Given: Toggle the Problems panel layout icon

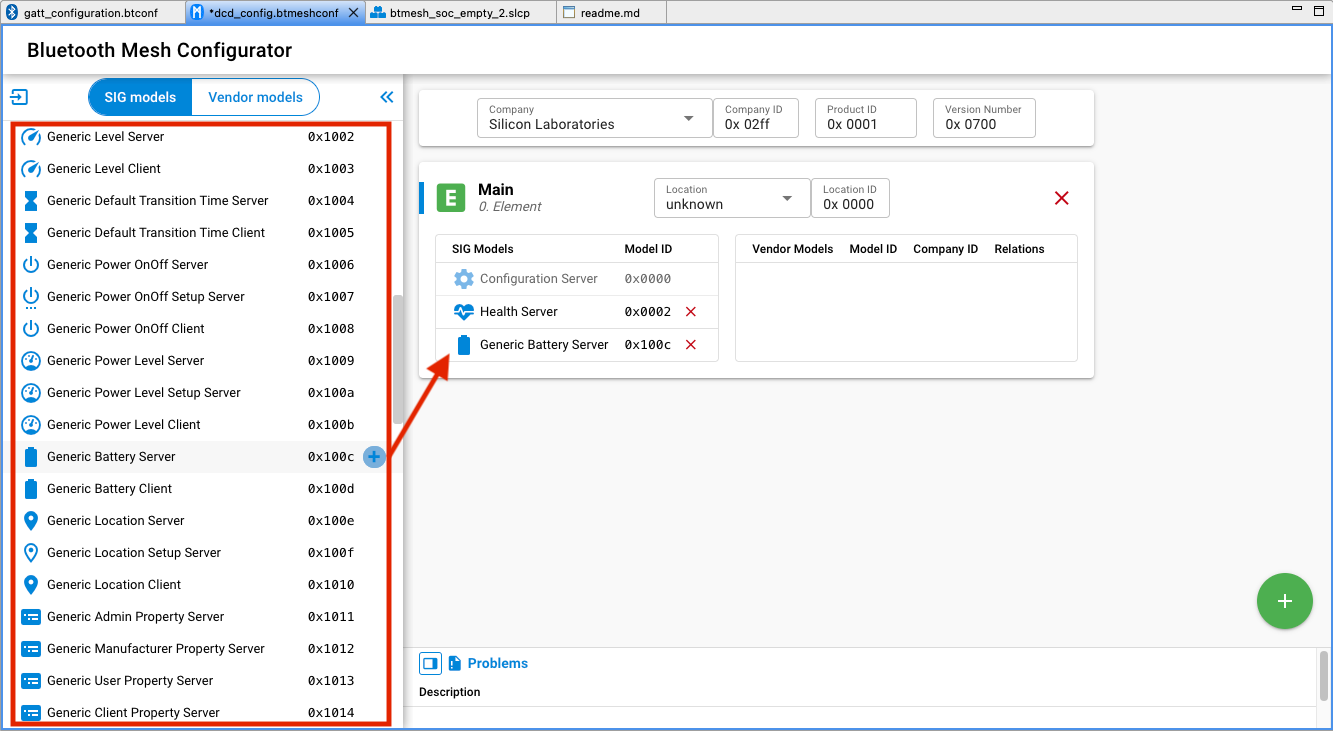Looking at the screenshot, I should pyautogui.click(x=430, y=663).
